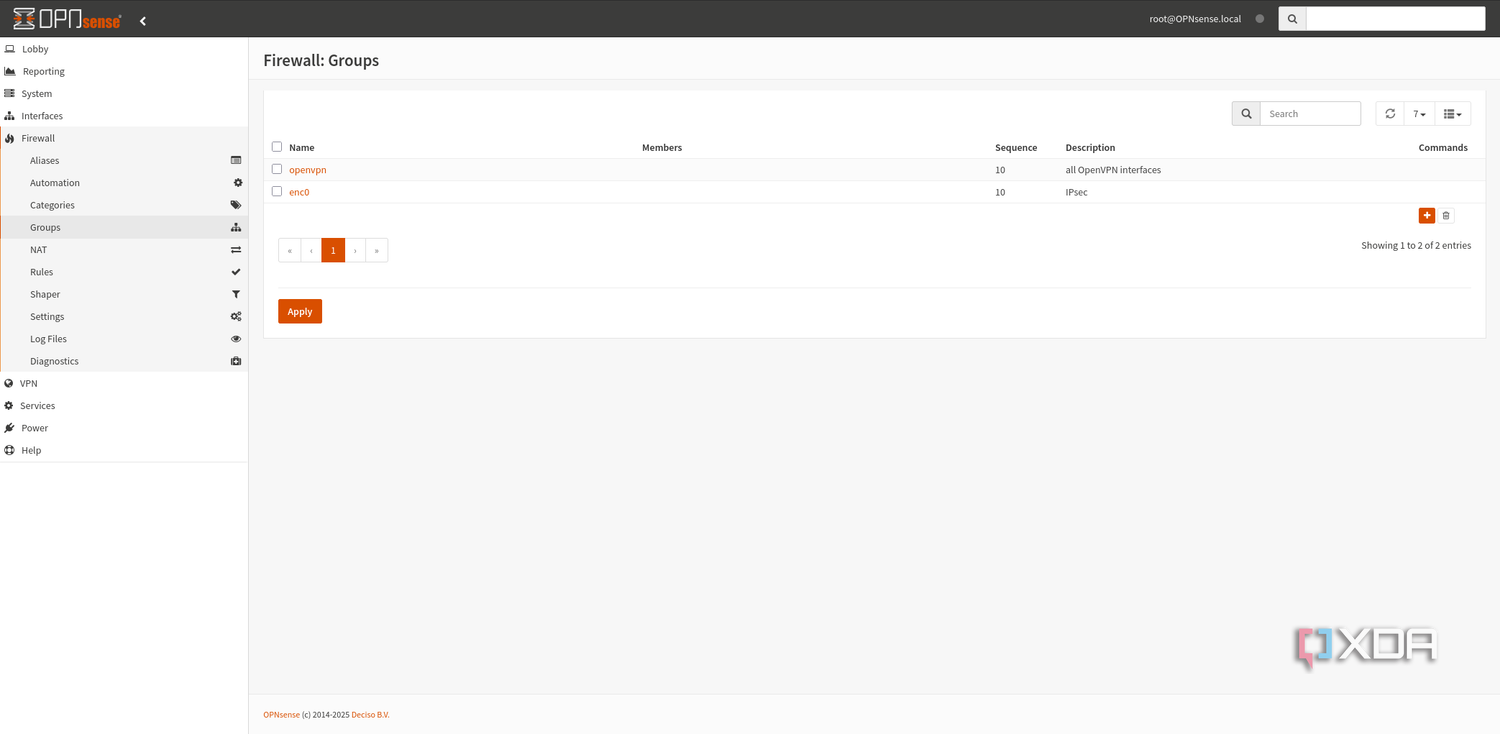
Task: Check the box for the enc0 group
Action: tap(277, 191)
